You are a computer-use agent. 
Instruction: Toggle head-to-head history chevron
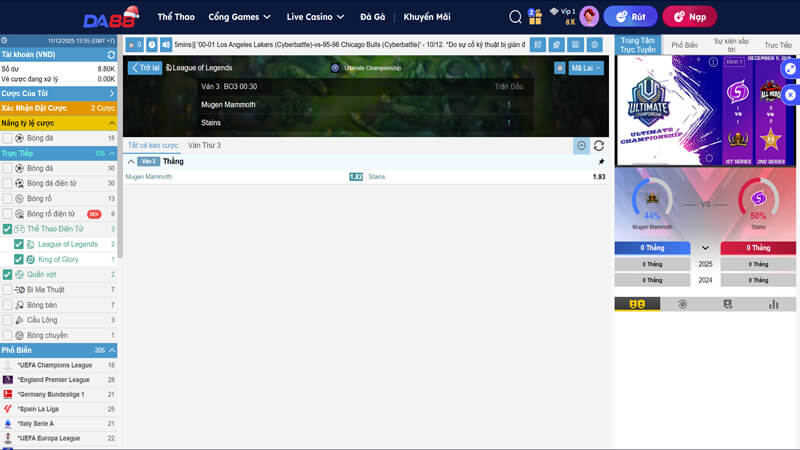pyautogui.click(x=705, y=248)
